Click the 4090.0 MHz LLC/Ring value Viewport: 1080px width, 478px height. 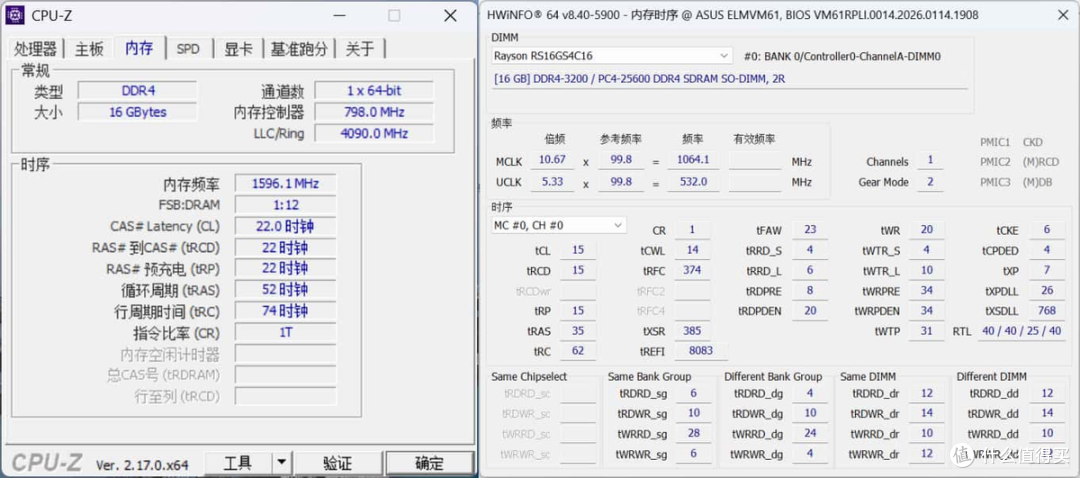point(374,133)
